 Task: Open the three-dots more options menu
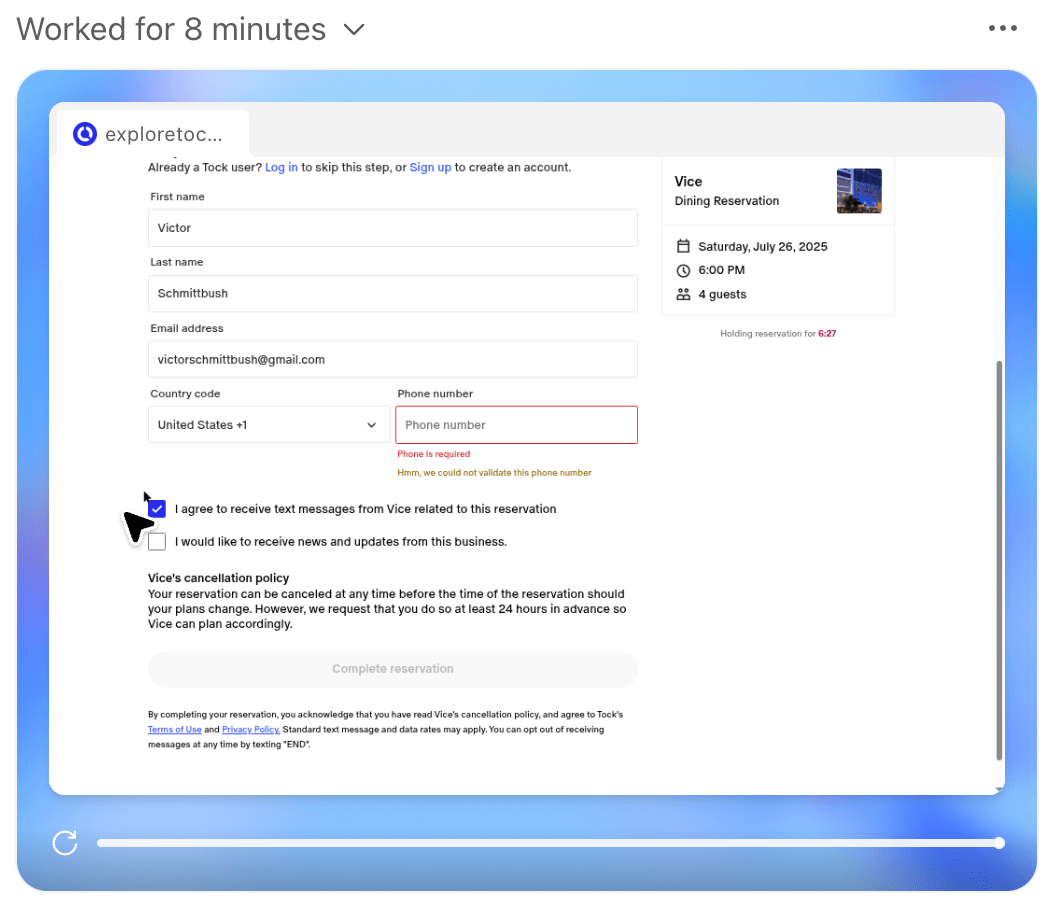[x=1002, y=28]
